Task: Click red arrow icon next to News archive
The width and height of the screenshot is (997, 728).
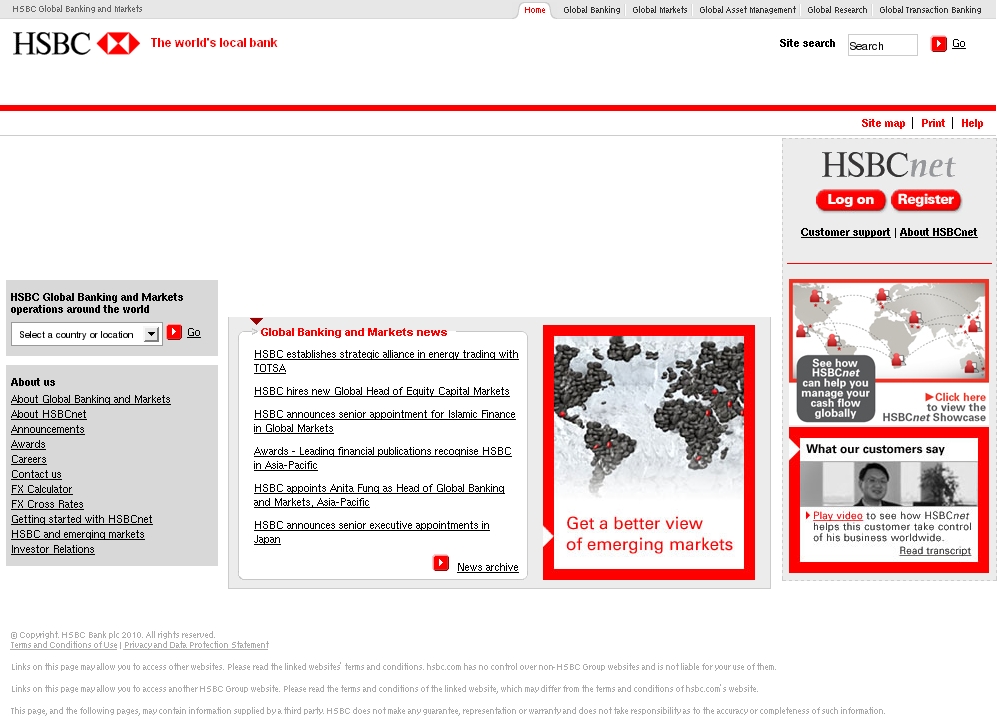Action: pyautogui.click(x=441, y=563)
